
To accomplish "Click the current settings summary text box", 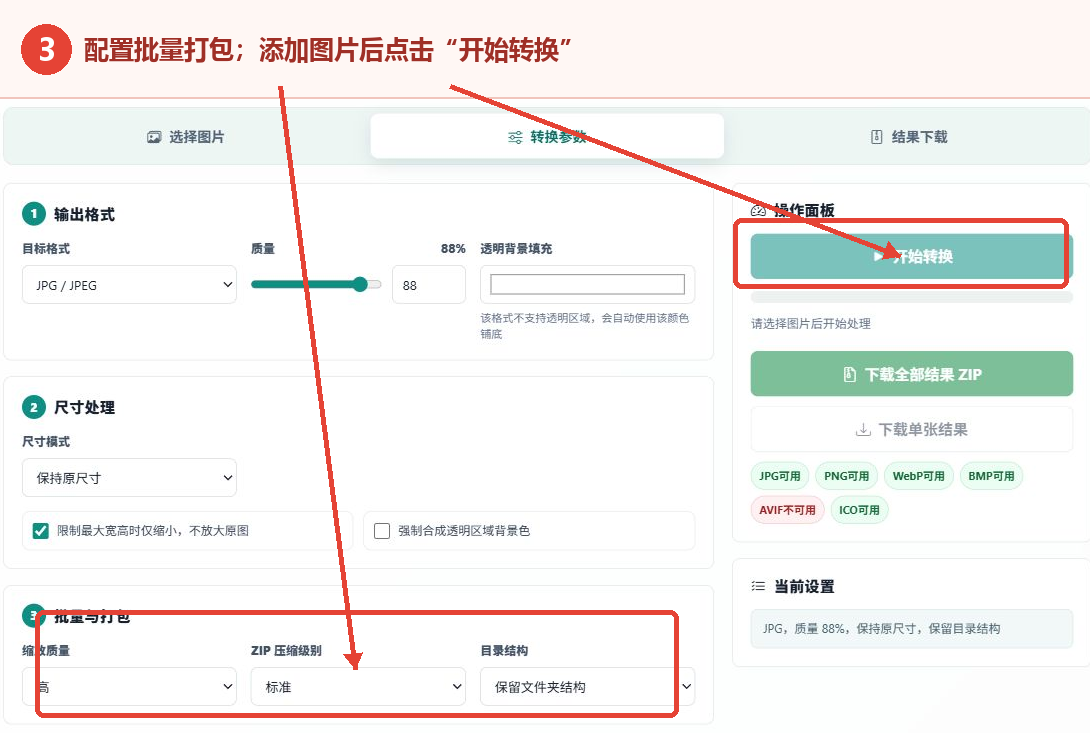I will [911, 629].
